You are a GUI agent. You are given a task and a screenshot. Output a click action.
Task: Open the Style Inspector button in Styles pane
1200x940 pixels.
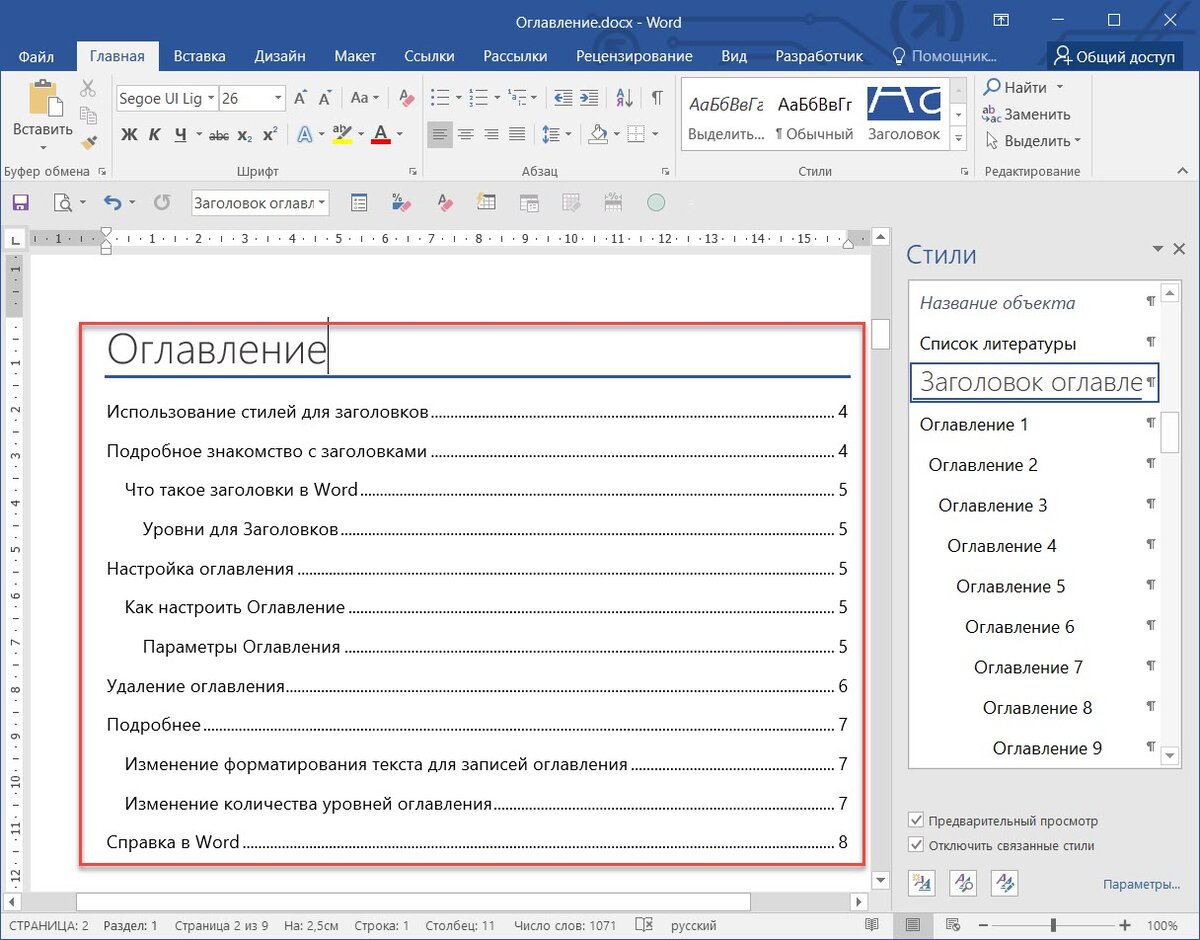pos(963,883)
